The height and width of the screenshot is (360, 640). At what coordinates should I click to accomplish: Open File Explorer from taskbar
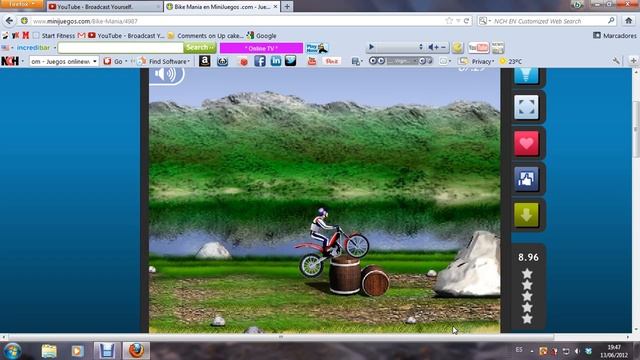49,351
